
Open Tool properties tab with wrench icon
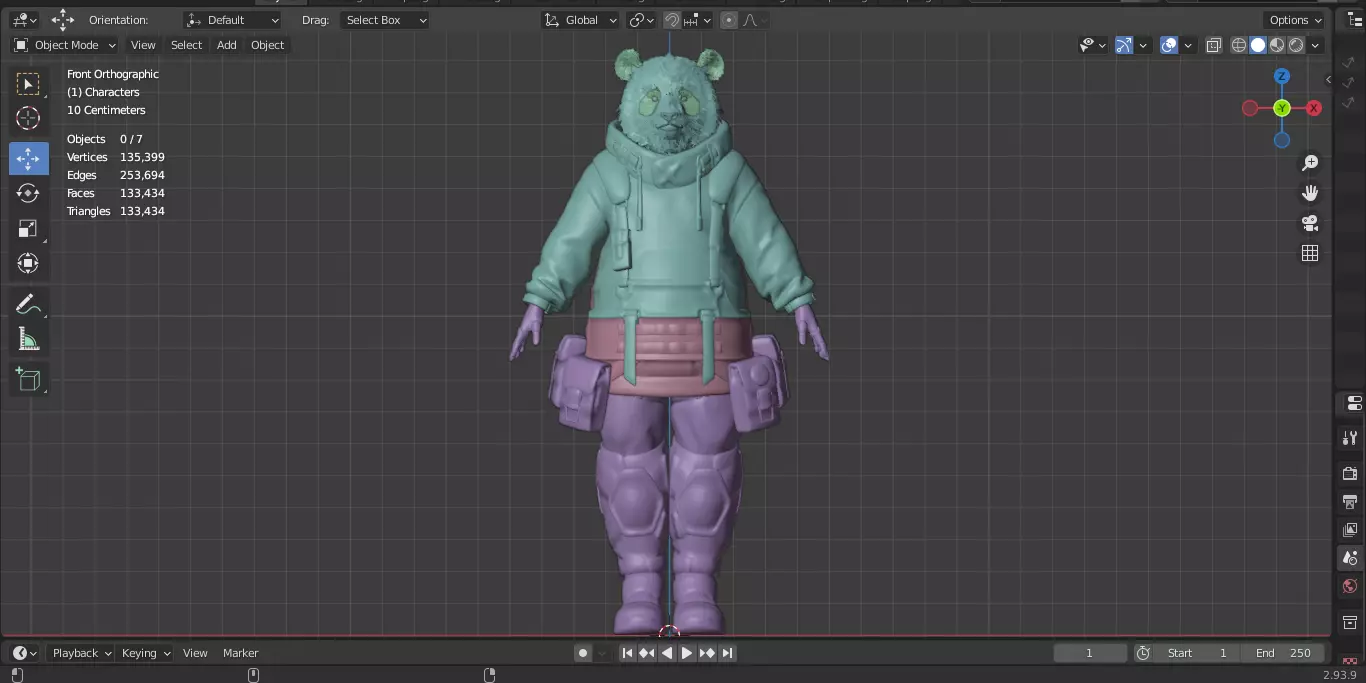(1350, 437)
